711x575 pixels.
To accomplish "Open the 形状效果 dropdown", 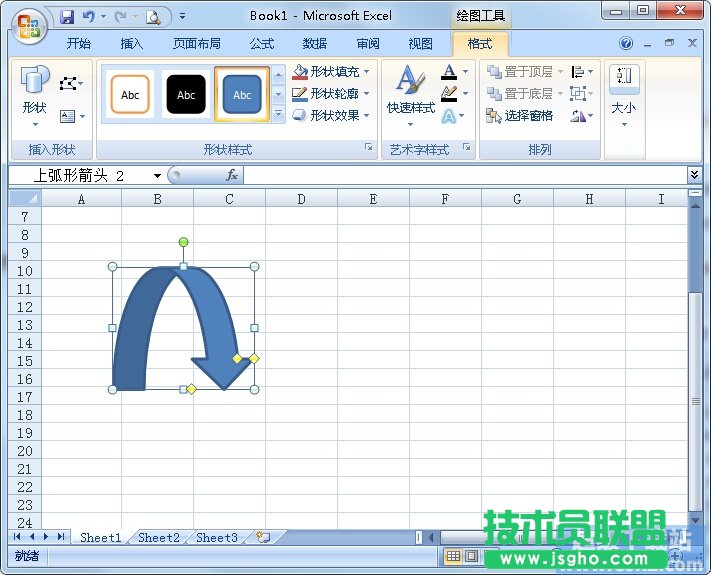I will click(x=367, y=116).
